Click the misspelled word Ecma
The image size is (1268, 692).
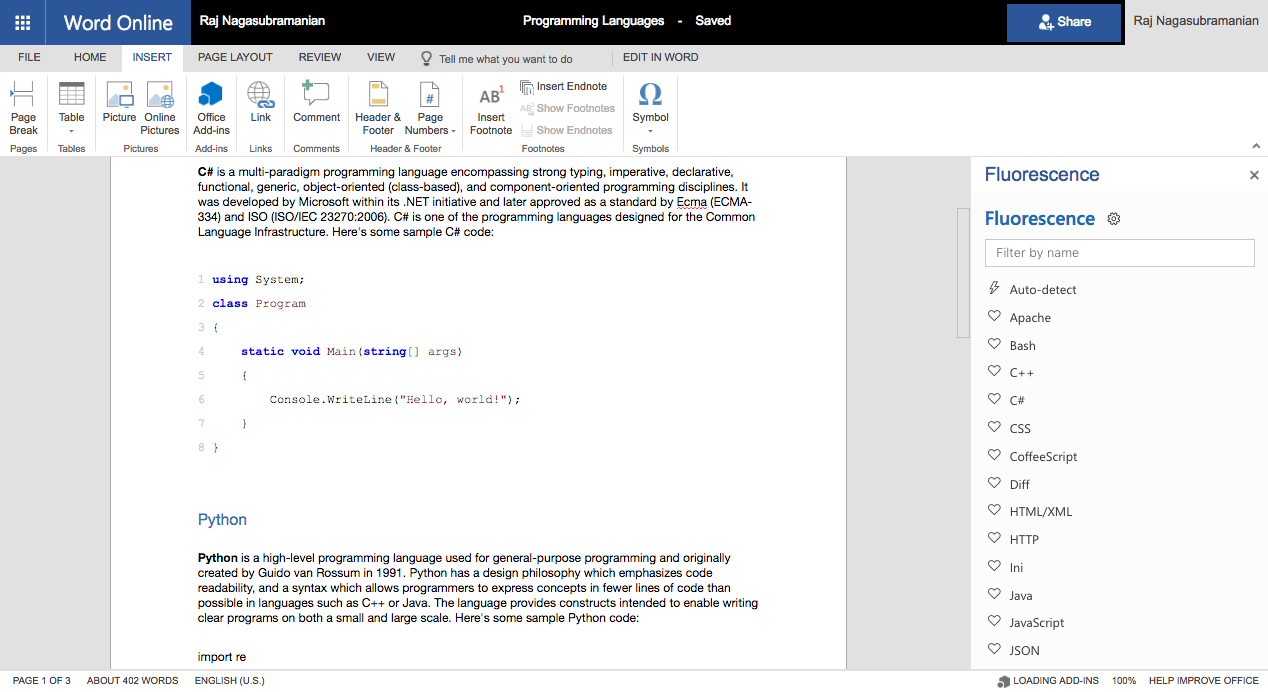click(692, 202)
